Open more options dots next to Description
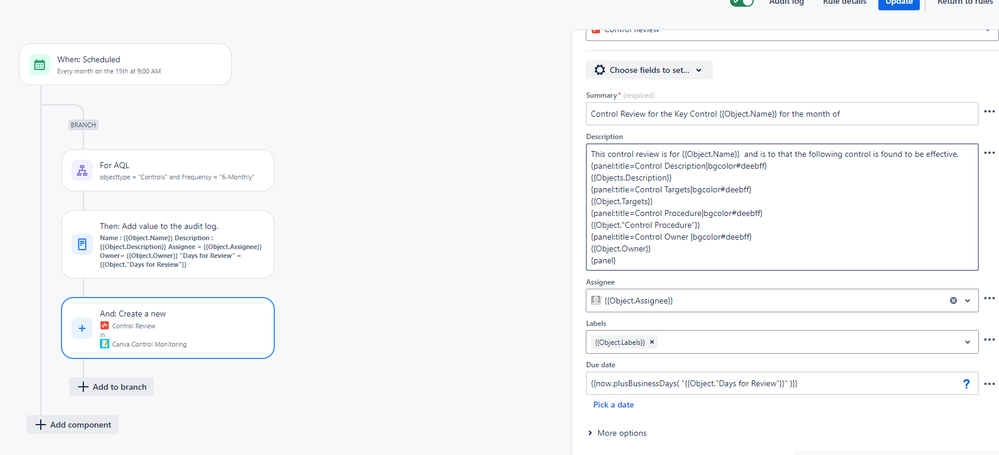 989,153
